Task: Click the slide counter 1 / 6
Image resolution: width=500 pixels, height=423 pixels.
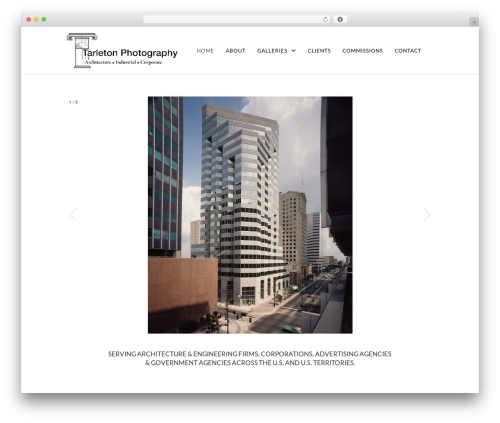Action: (x=73, y=102)
